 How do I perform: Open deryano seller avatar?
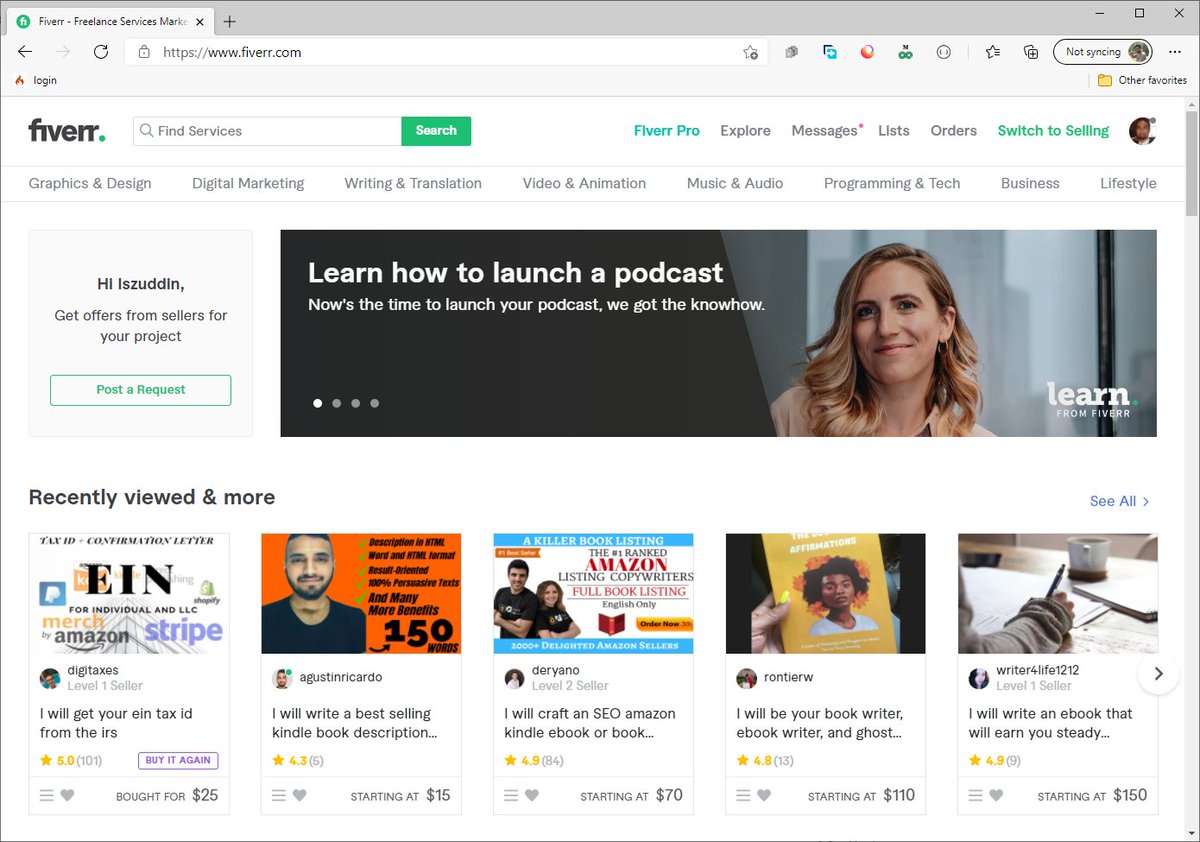(x=514, y=679)
